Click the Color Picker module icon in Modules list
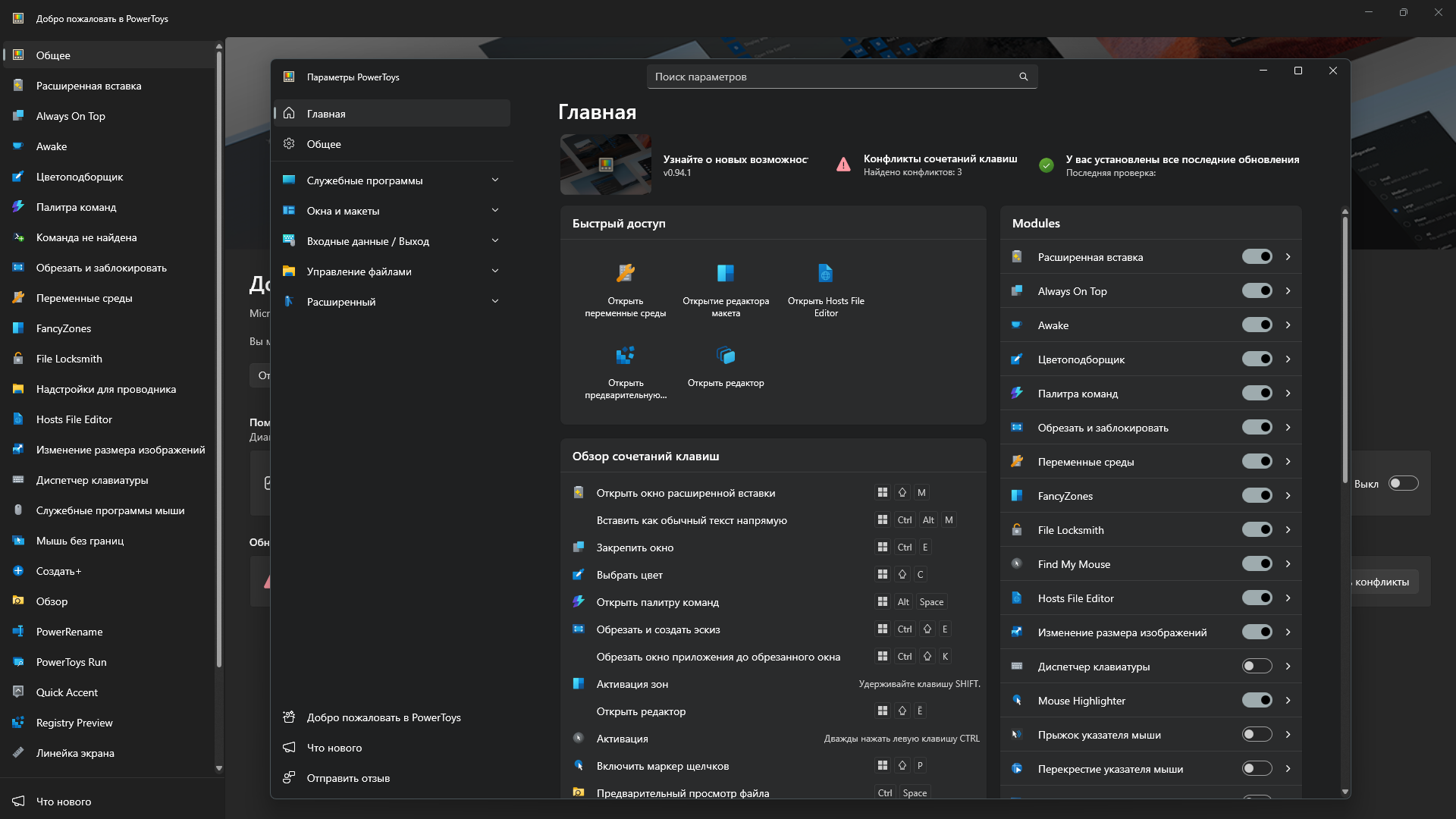This screenshot has width=1456, height=819. pos(1017,359)
